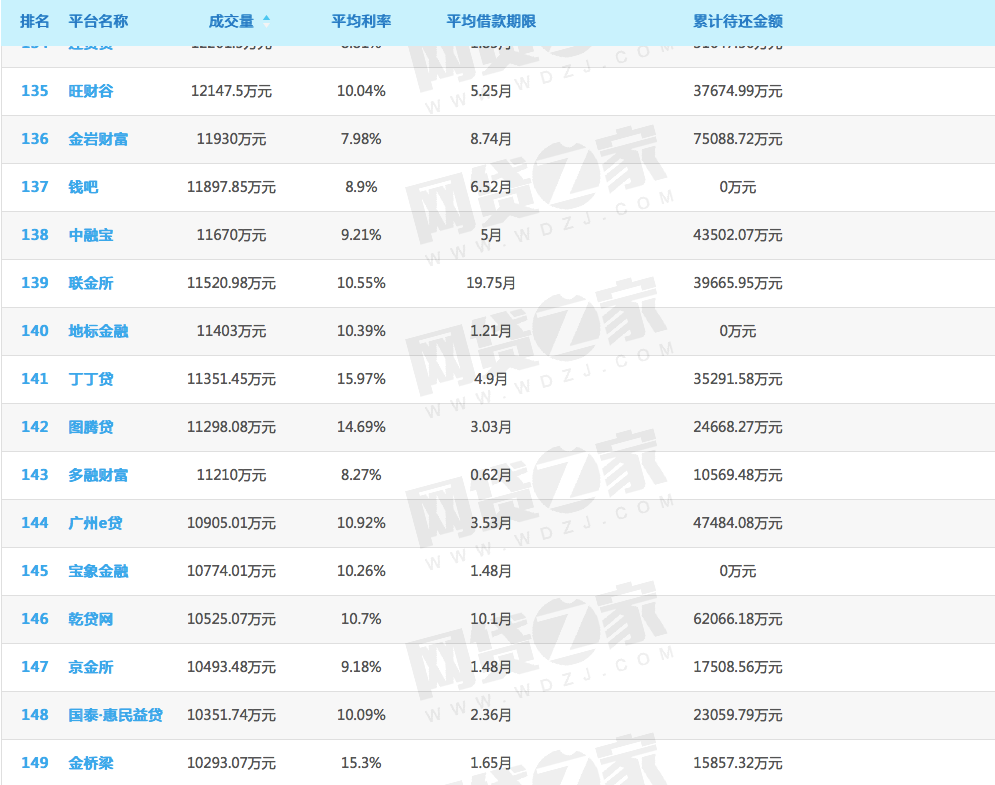This screenshot has width=995, height=785.
Task: Open the 乾贷网 platform link
Action: coord(91,619)
